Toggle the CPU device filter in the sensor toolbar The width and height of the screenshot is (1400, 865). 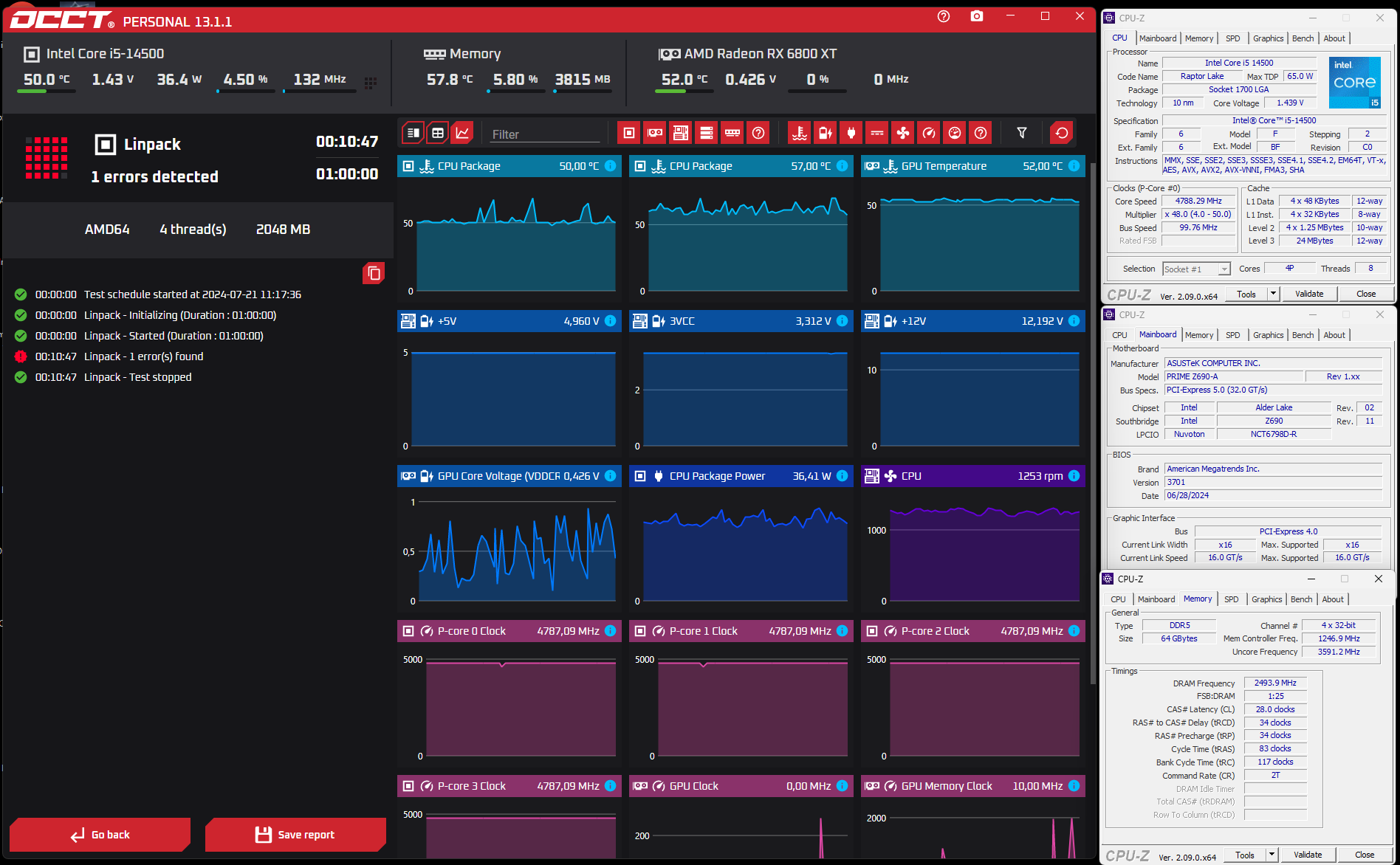(629, 133)
